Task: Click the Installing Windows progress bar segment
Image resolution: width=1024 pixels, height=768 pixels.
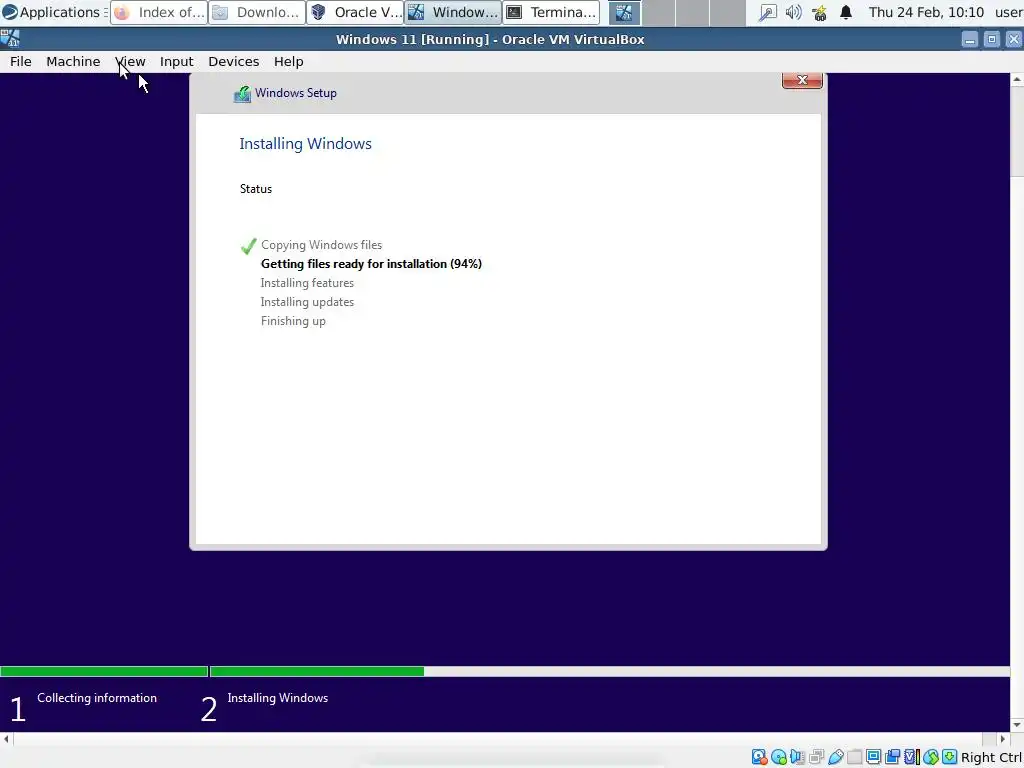Action: [610, 671]
